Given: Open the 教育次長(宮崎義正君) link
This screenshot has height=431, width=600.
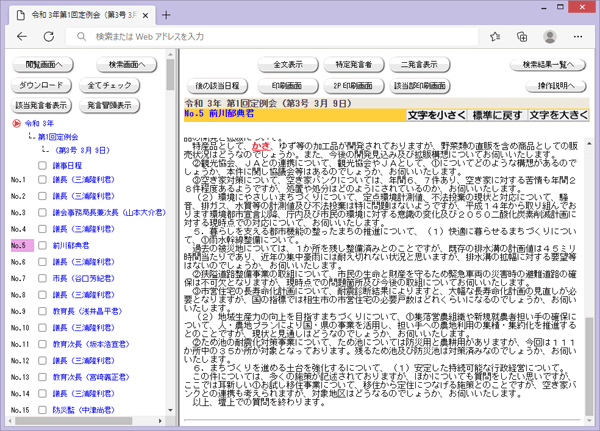Looking at the screenshot, I should (91, 377).
